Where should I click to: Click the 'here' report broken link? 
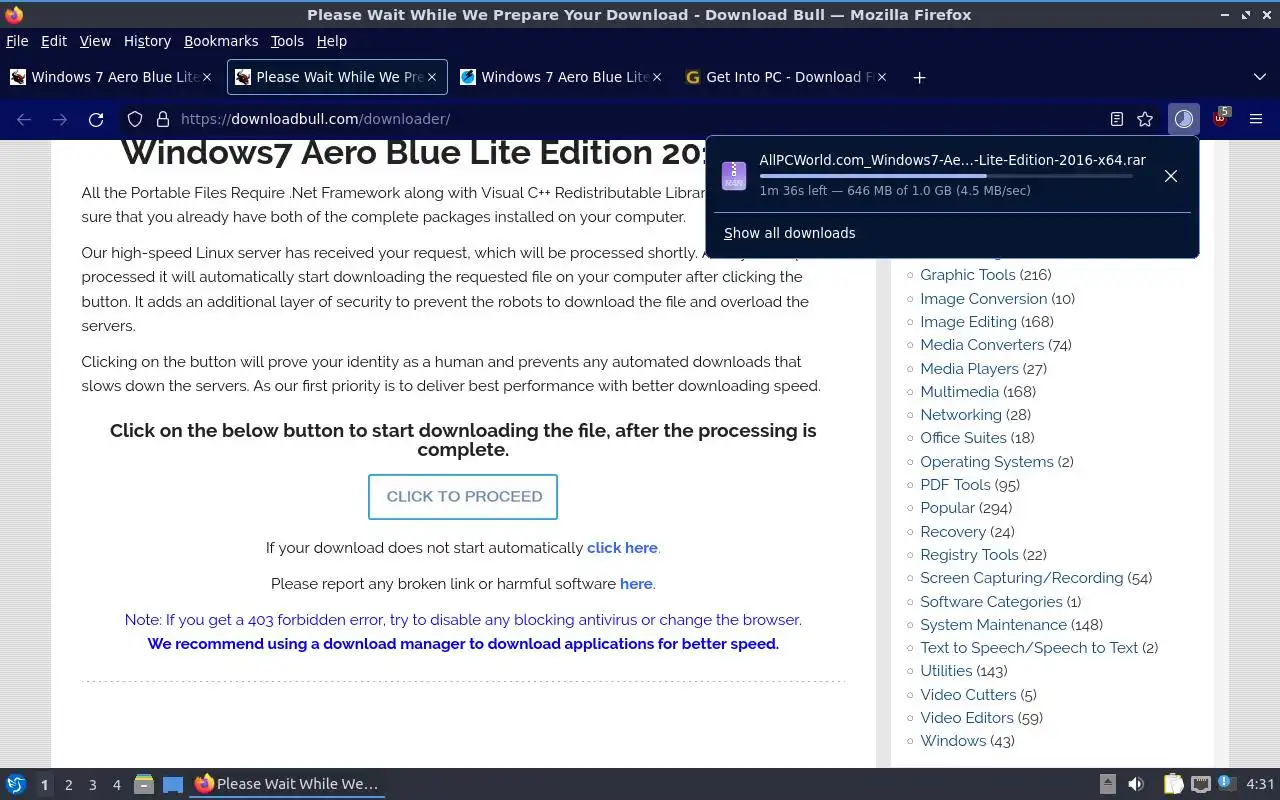pyautogui.click(x=636, y=584)
